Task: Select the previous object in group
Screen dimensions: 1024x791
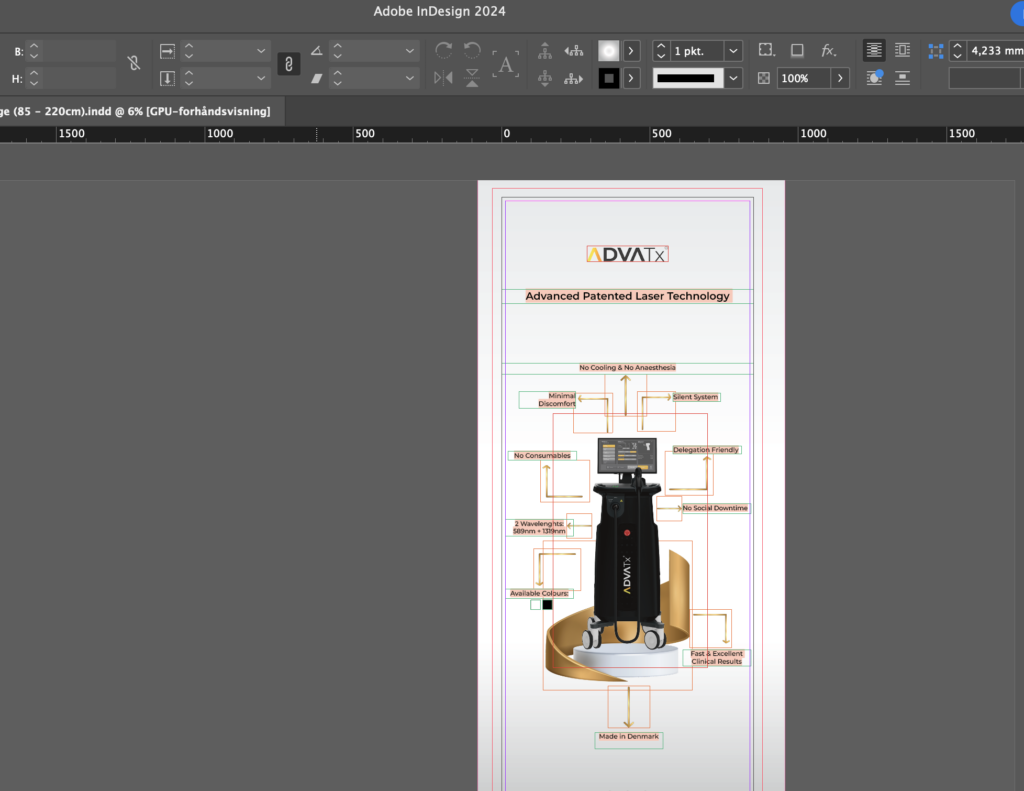Action: click(573, 50)
